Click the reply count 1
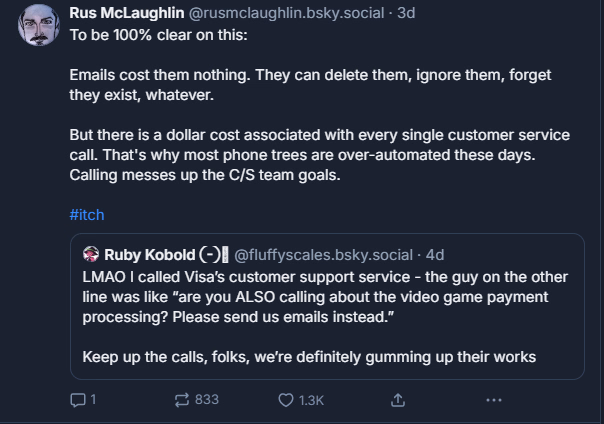The height and width of the screenshot is (424, 604). point(93,400)
